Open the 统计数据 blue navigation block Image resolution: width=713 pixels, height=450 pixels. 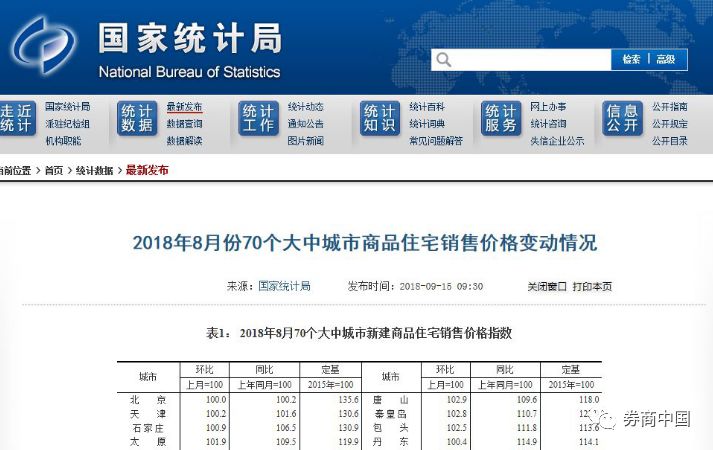click(x=137, y=118)
